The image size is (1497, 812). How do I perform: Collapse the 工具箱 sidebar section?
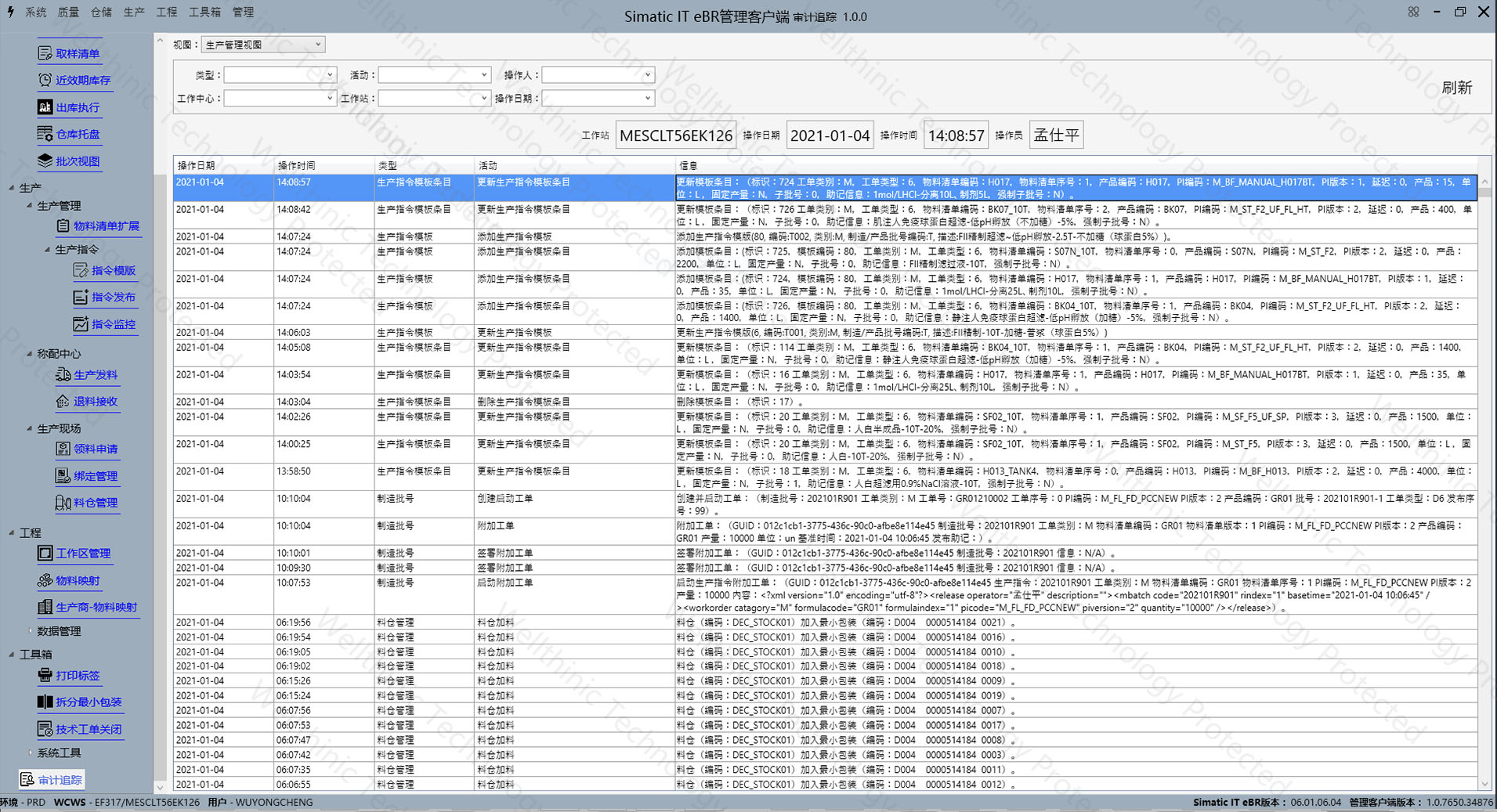click(x=12, y=654)
